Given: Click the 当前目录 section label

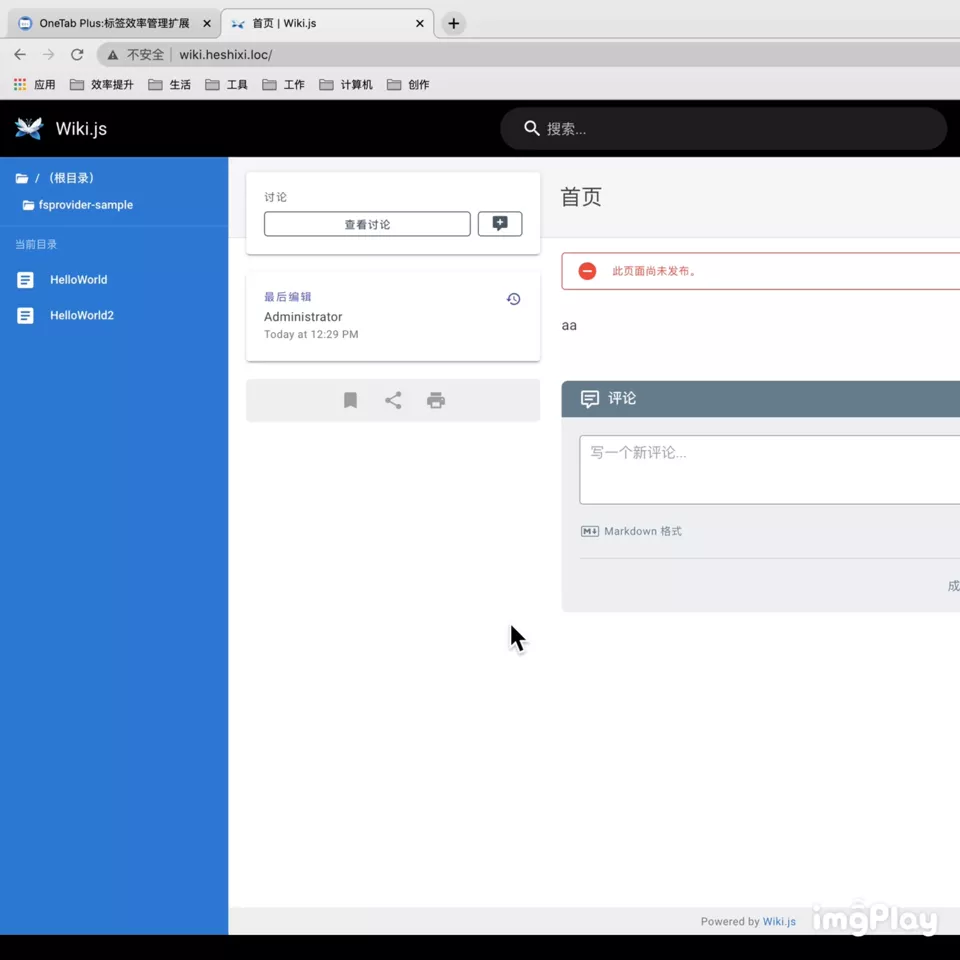Looking at the screenshot, I should tap(36, 244).
